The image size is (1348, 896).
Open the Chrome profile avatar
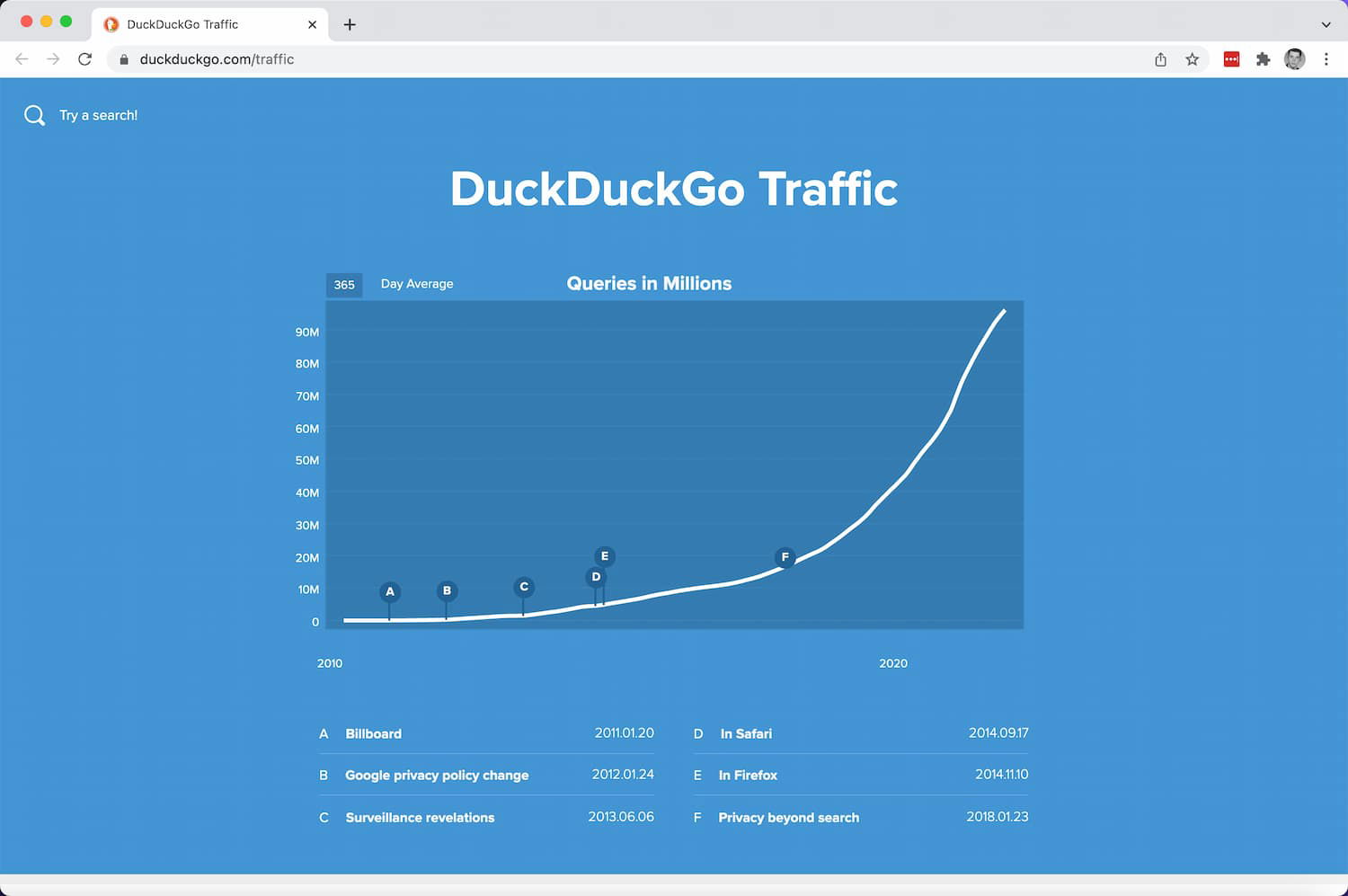[1294, 59]
